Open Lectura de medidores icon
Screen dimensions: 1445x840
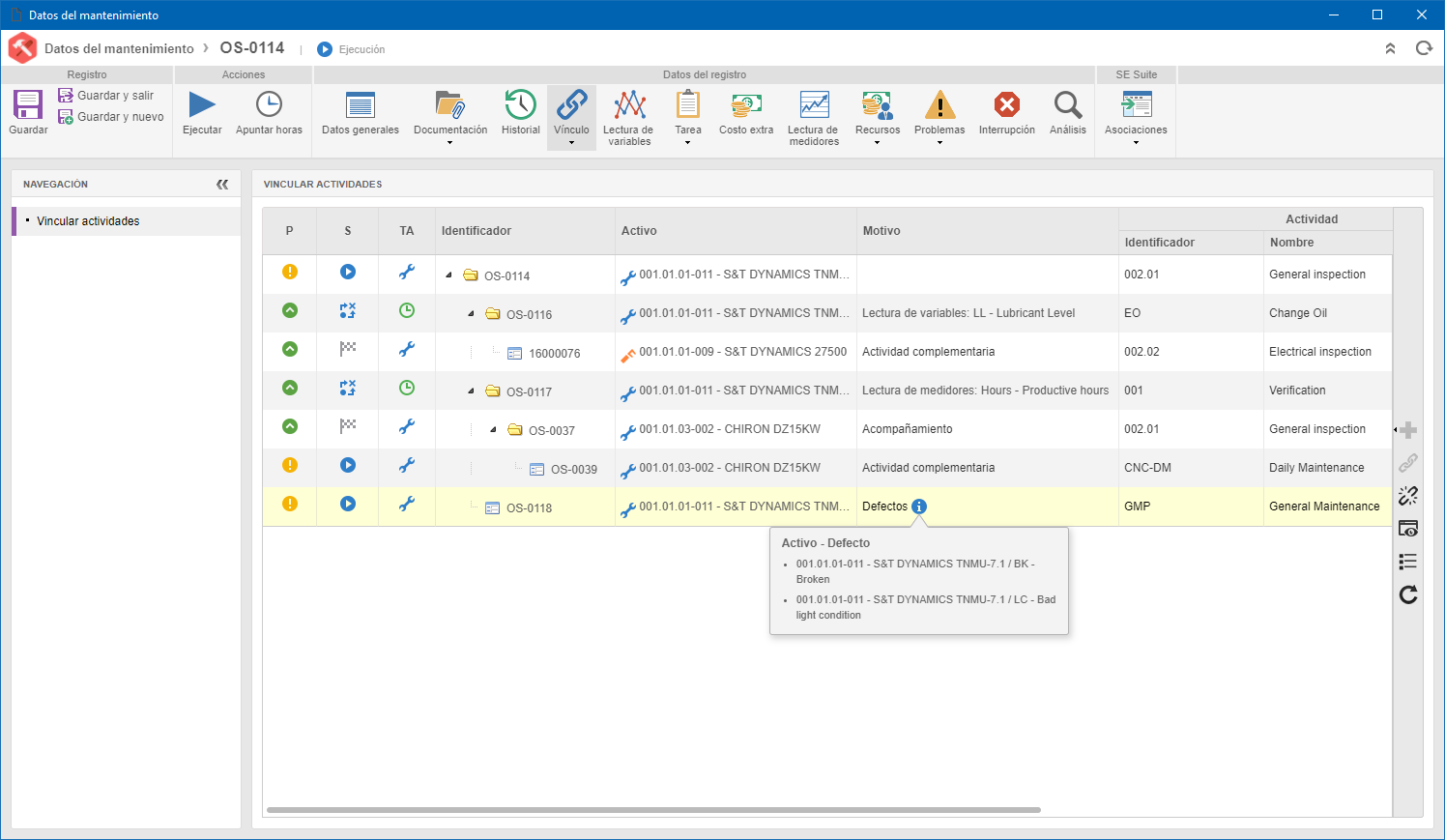814,104
